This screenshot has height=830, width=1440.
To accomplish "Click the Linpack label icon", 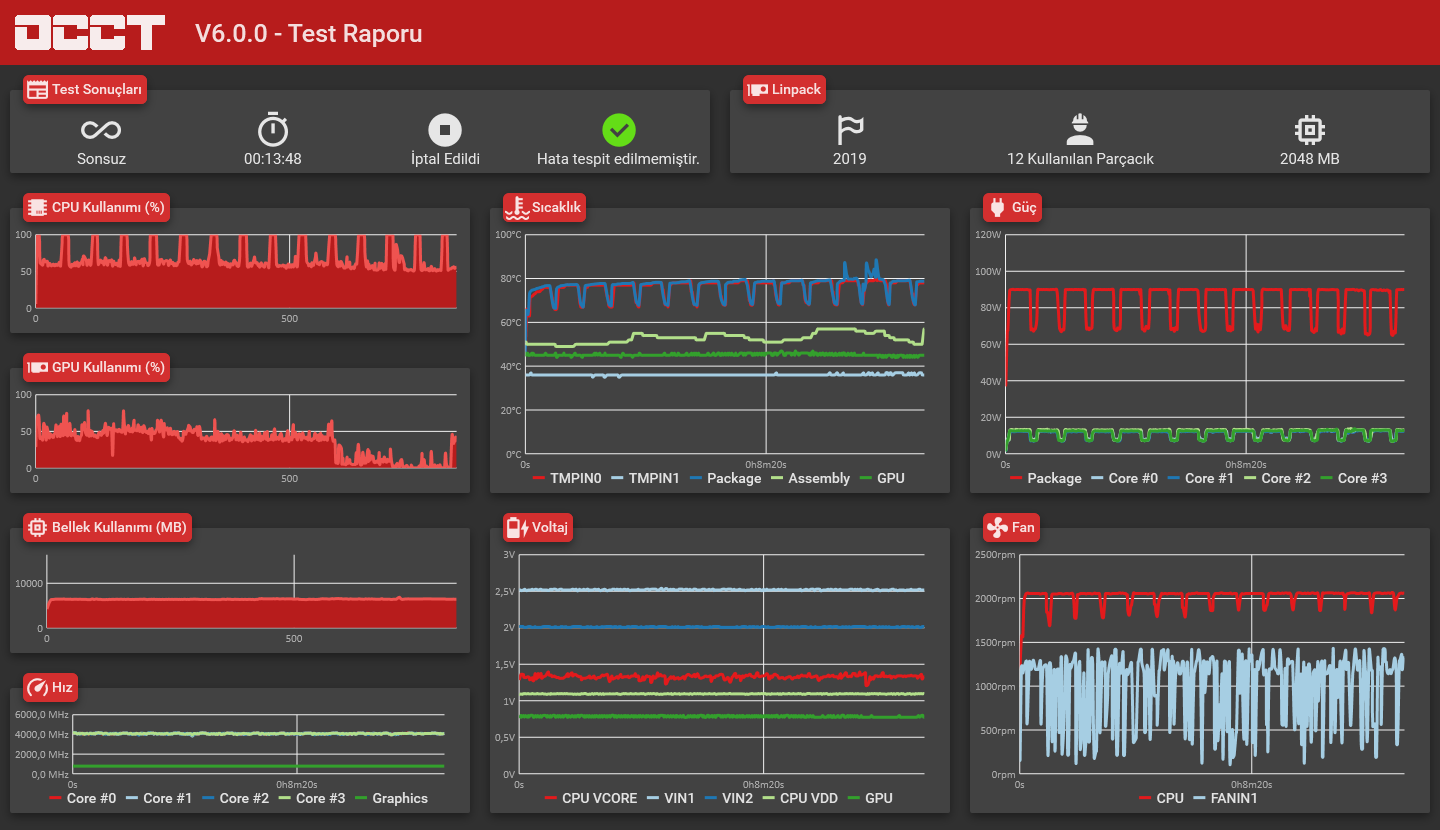I will [757, 90].
